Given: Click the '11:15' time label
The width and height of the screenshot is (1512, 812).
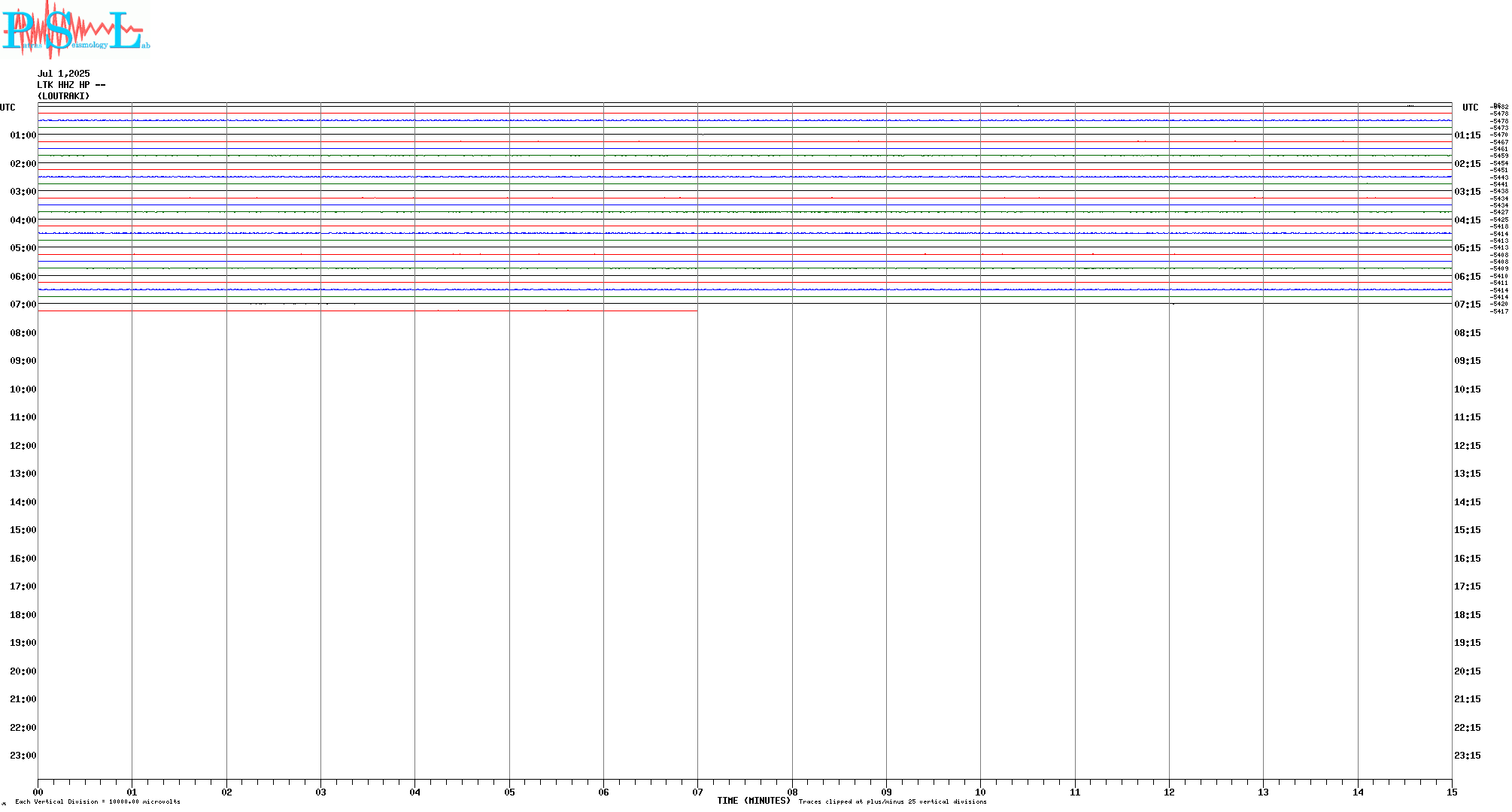Looking at the screenshot, I should 1468,417.
